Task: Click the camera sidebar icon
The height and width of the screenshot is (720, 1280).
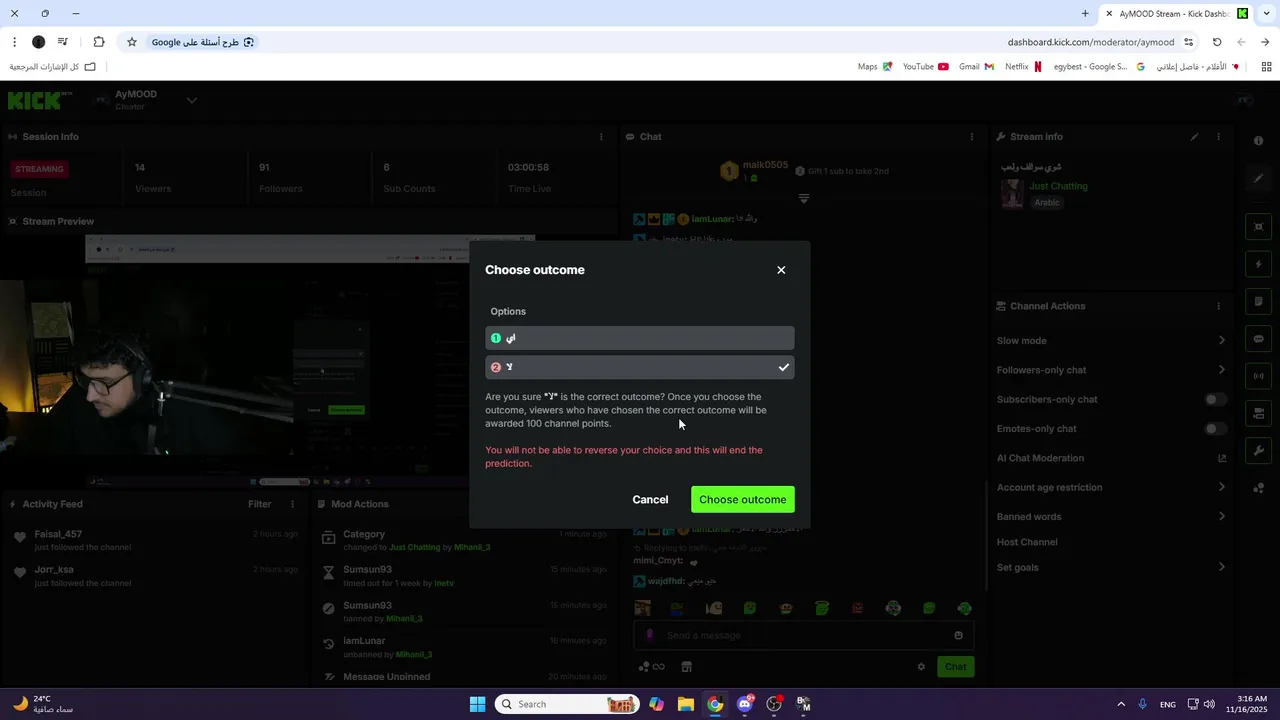Action: pos(1259,413)
